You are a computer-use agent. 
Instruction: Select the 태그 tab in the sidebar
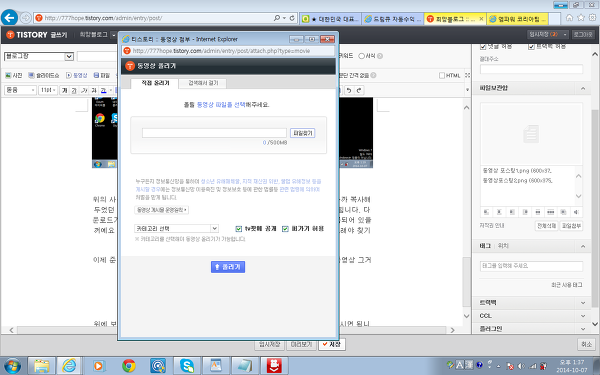[x=485, y=246]
